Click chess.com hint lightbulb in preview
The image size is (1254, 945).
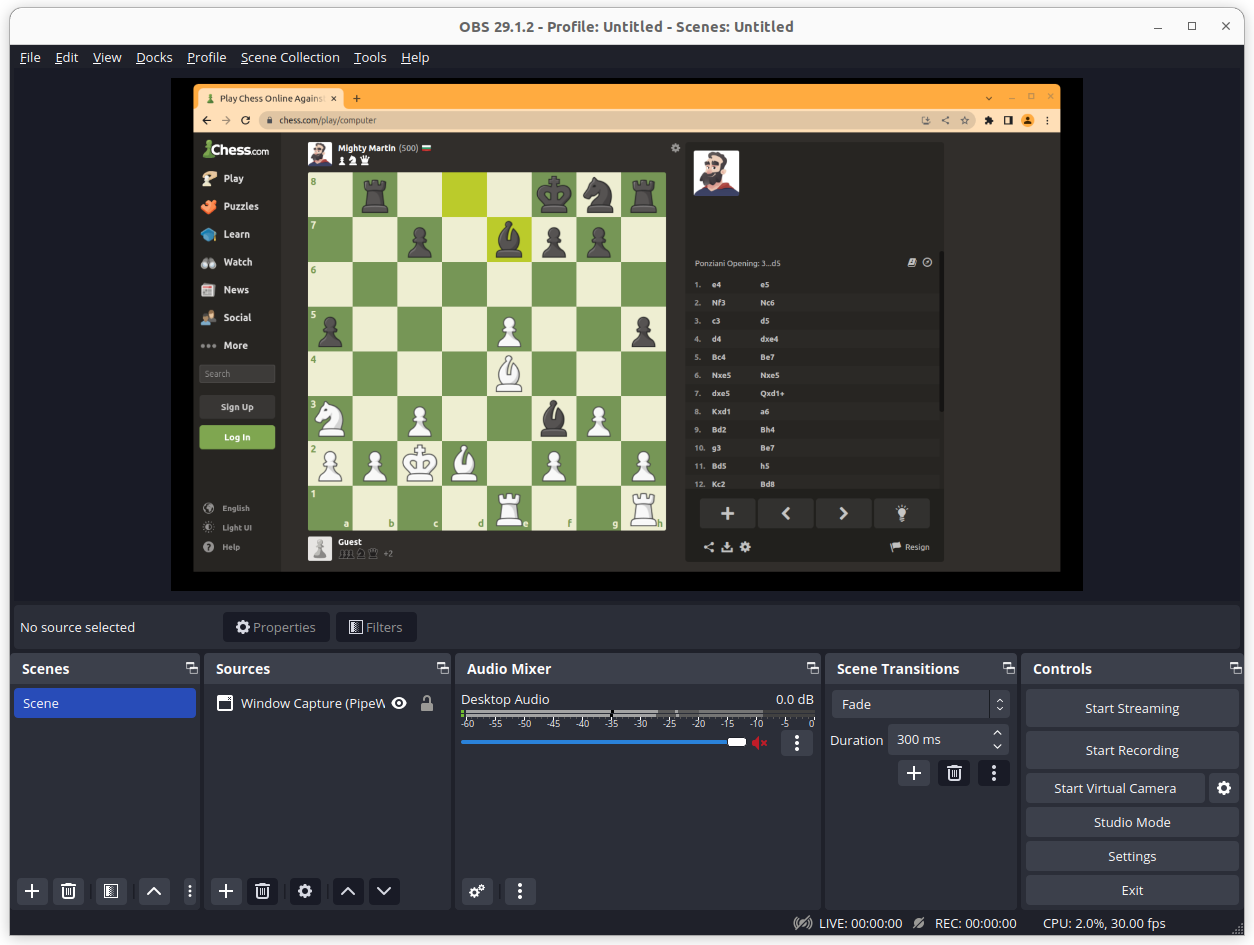pyautogui.click(x=901, y=513)
